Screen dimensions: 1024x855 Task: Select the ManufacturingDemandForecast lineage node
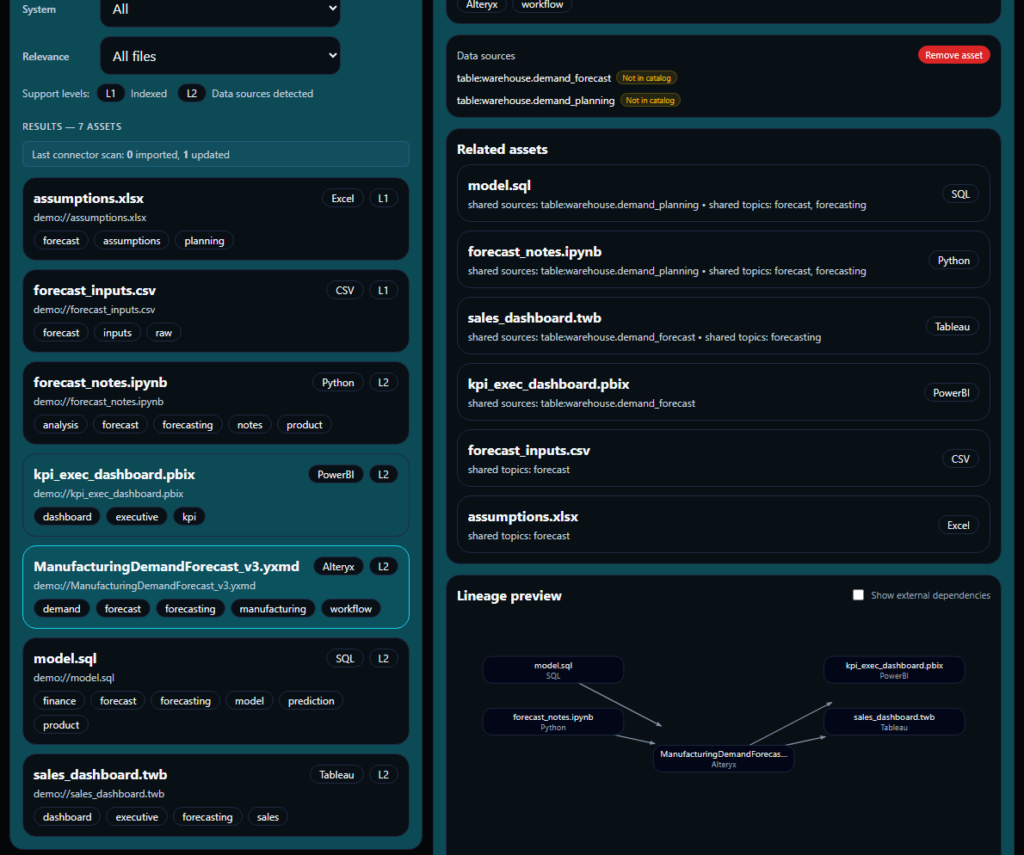pyautogui.click(x=724, y=758)
